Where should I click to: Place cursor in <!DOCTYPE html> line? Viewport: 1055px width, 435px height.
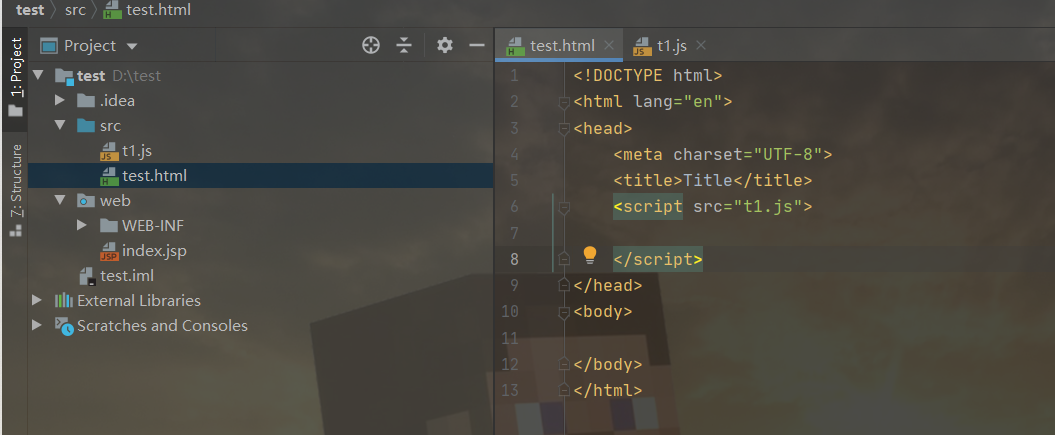click(x=647, y=75)
